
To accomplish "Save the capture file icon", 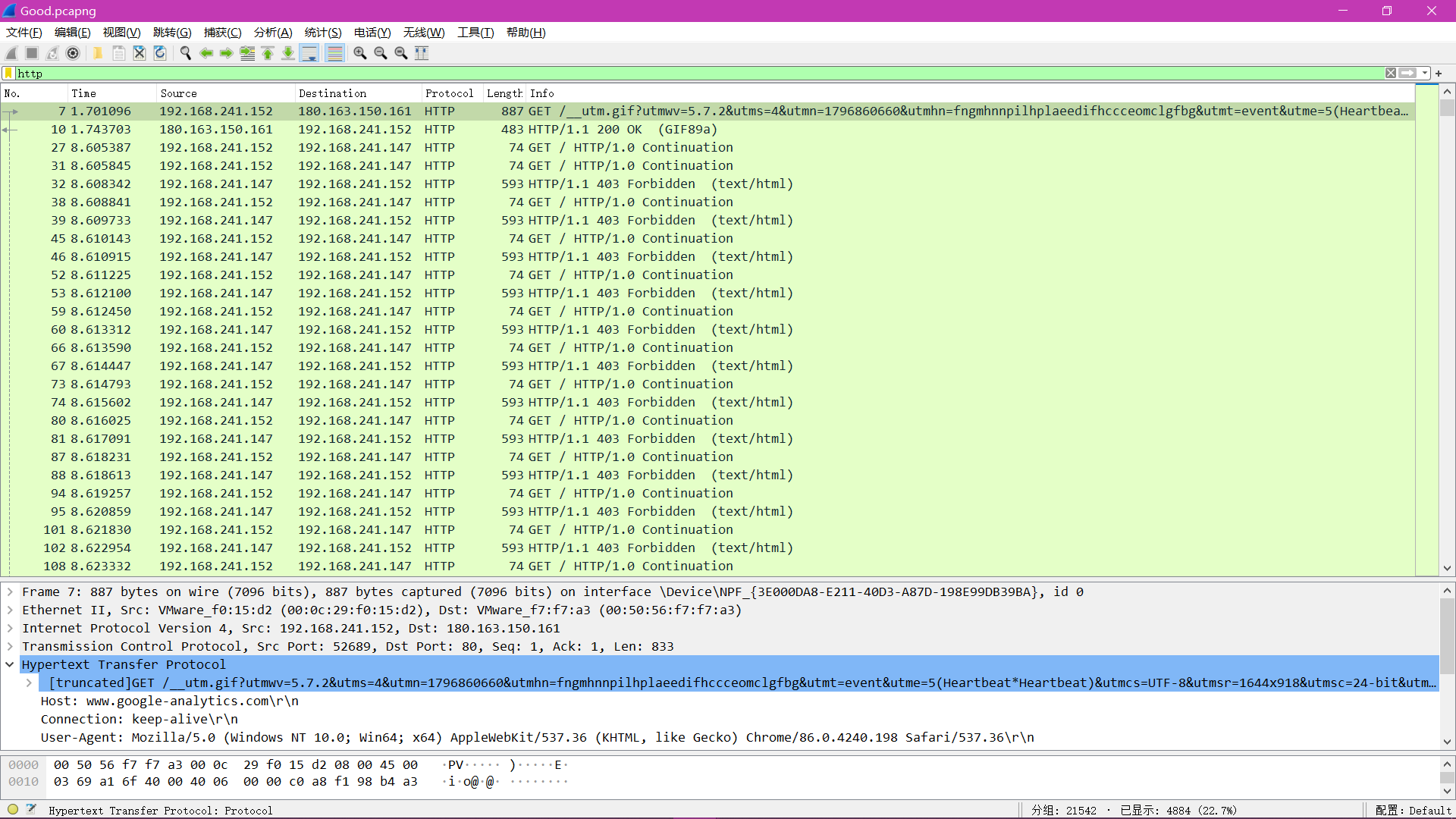I will pyautogui.click(x=119, y=53).
